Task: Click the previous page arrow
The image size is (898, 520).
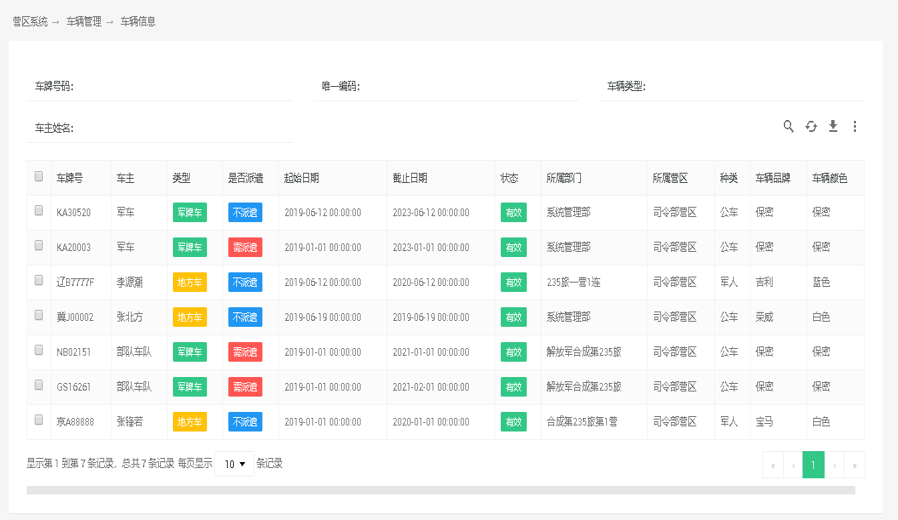Action: point(793,464)
